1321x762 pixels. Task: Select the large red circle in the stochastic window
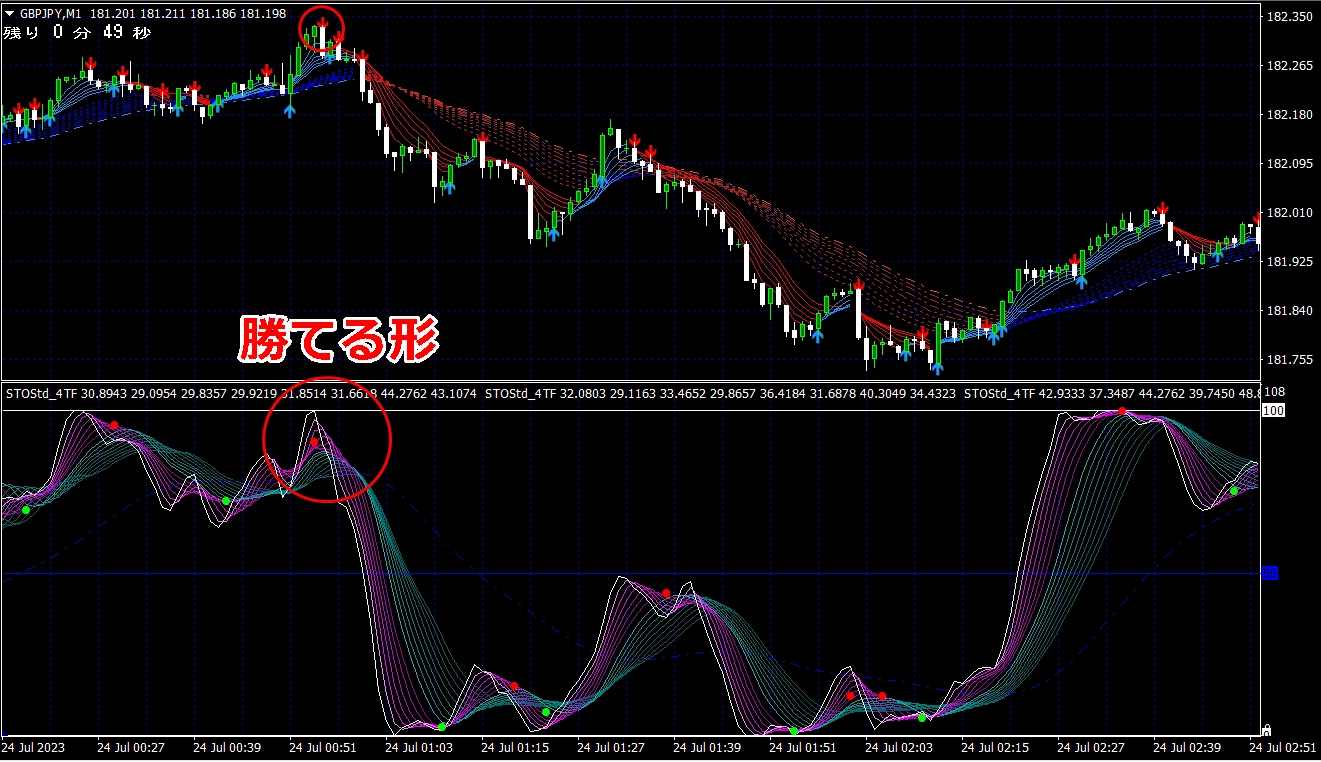[x=327, y=439]
